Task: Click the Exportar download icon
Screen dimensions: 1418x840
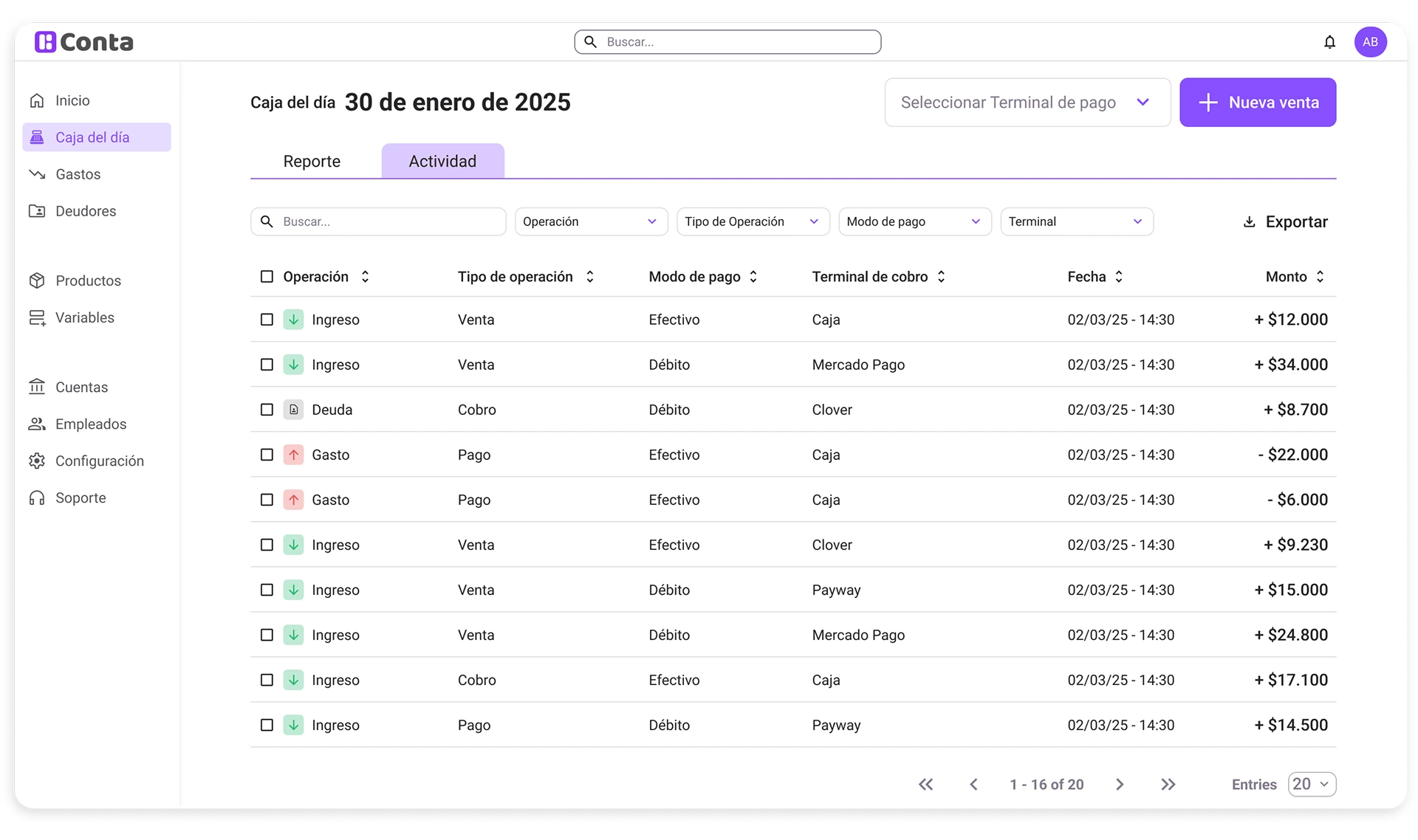Action: coord(1249,222)
